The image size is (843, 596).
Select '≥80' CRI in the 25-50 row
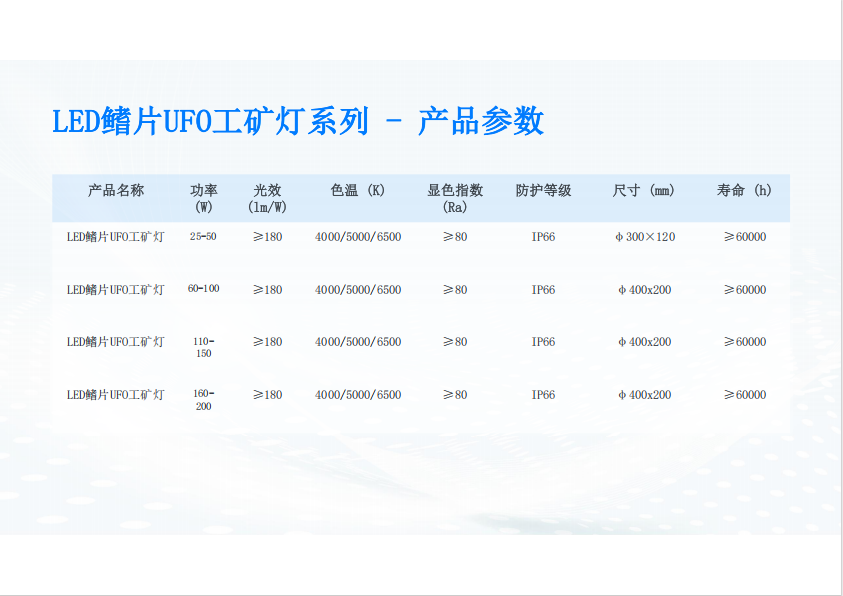coord(455,237)
